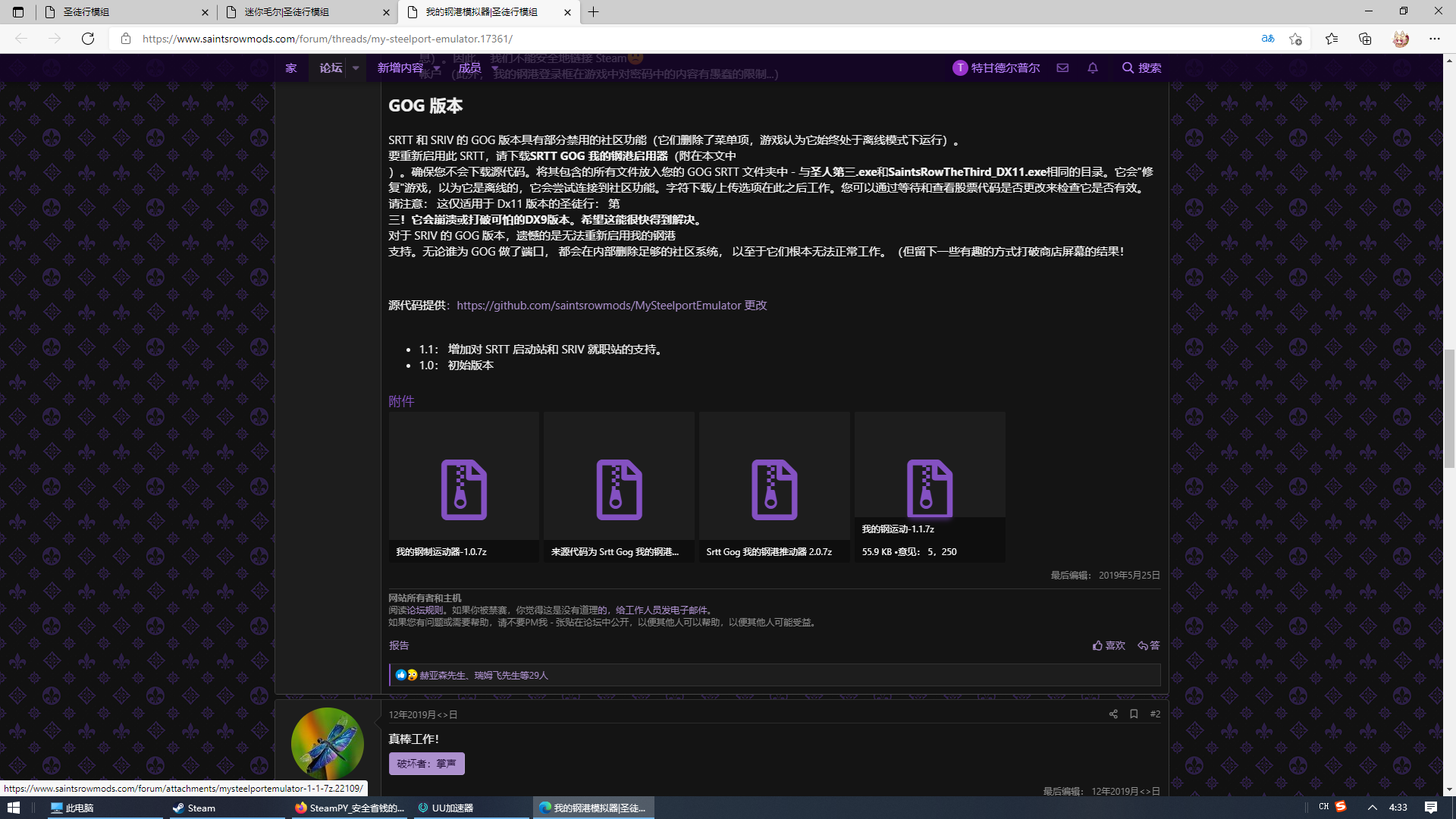Screen dimensions: 1456x819
Task: Expand the 新增内容 dropdown arrow
Action: click(437, 68)
